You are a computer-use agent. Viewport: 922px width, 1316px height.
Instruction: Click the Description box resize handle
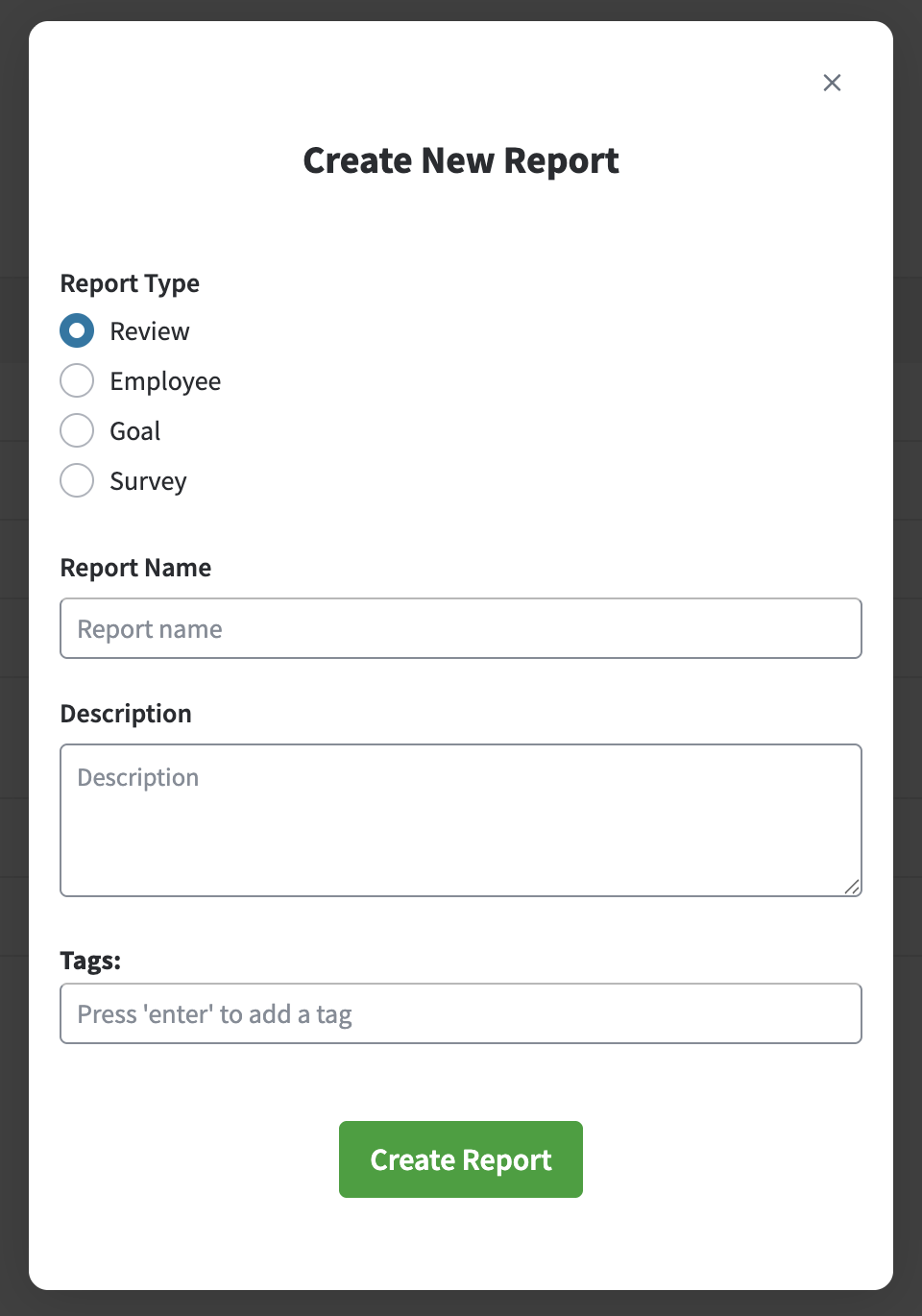852,887
